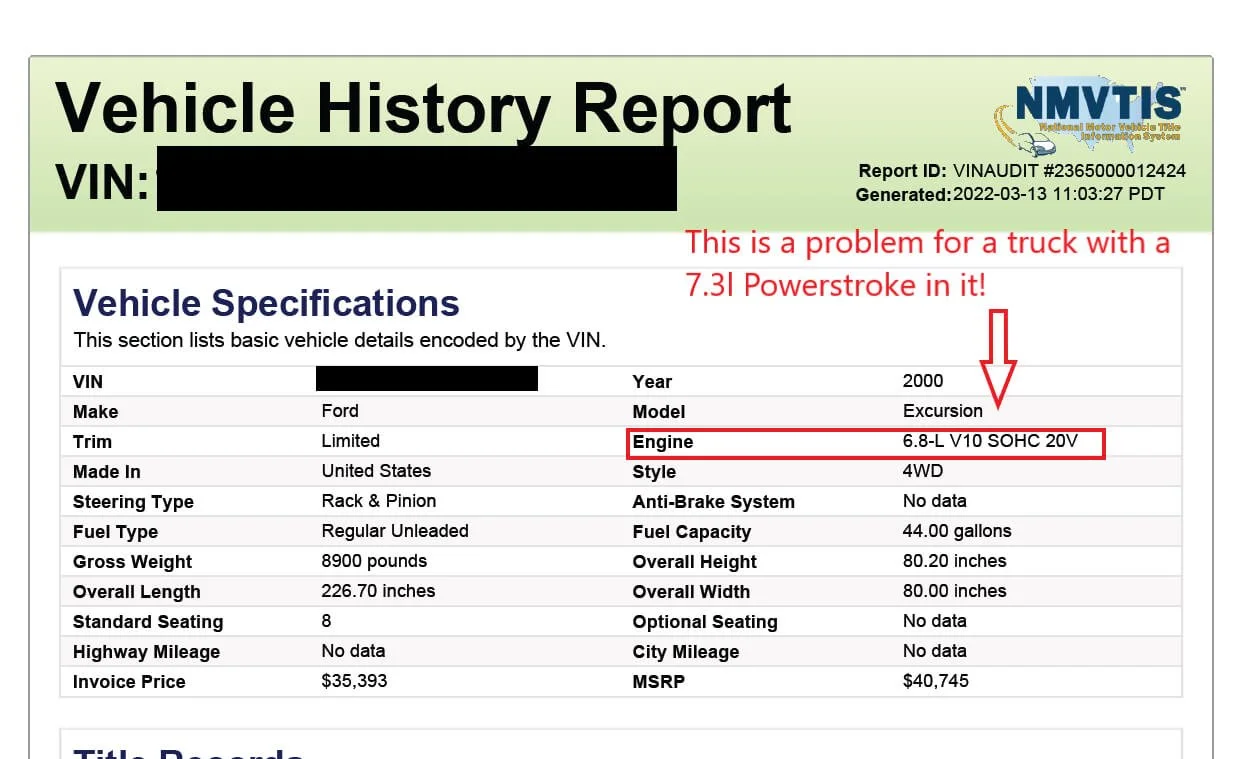Click the "Gross Weight" row label
Image resolution: width=1258 pixels, height=759 pixels.
point(133,562)
